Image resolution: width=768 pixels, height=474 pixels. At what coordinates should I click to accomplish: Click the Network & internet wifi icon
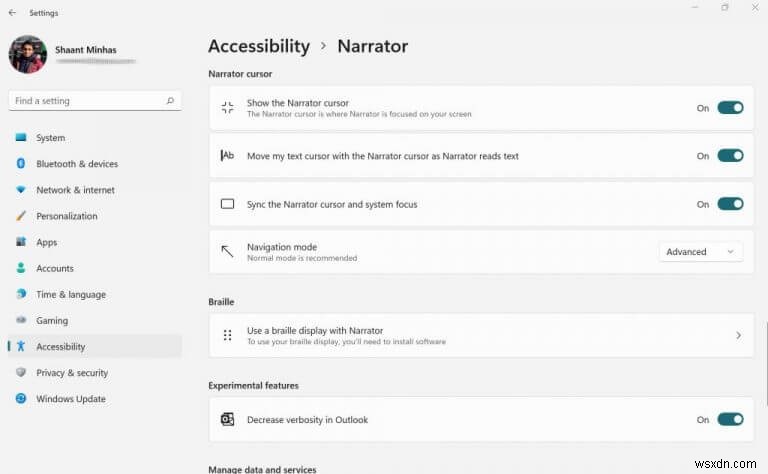[x=21, y=190]
